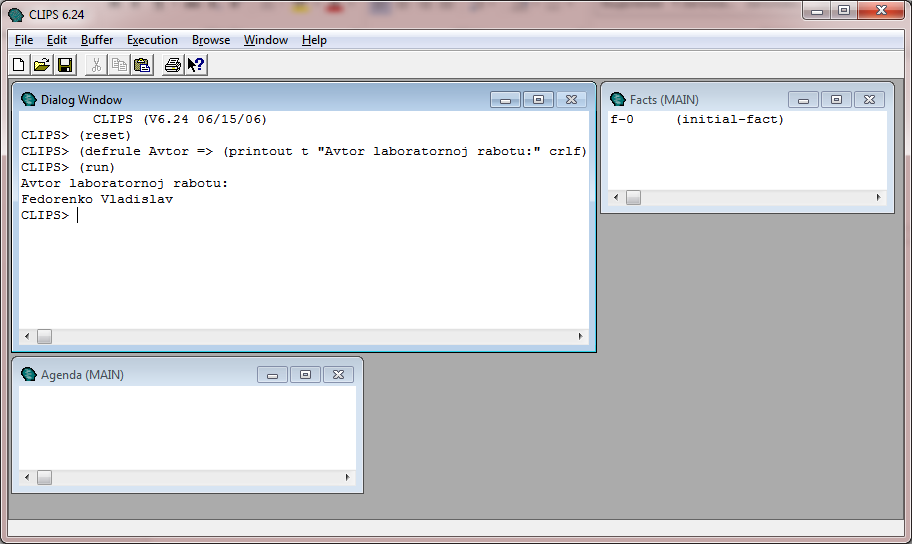Maximize the Dialog Window
This screenshot has height=544, width=912.
(x=539, y=100)
